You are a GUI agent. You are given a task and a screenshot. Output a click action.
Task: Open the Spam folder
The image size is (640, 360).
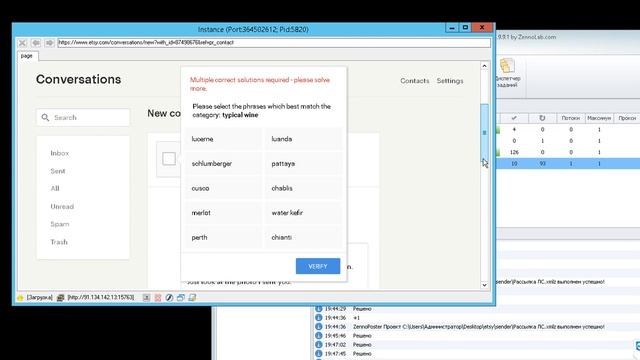point(60,224)
